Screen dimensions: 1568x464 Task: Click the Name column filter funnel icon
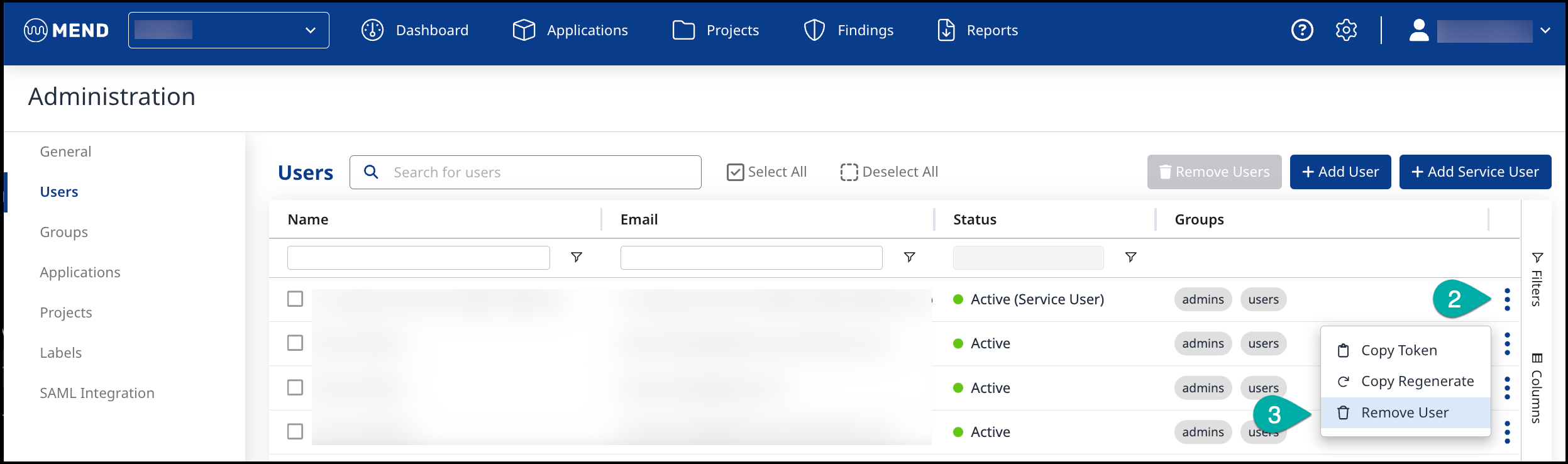pyautogui.click(x=576, y=257)
